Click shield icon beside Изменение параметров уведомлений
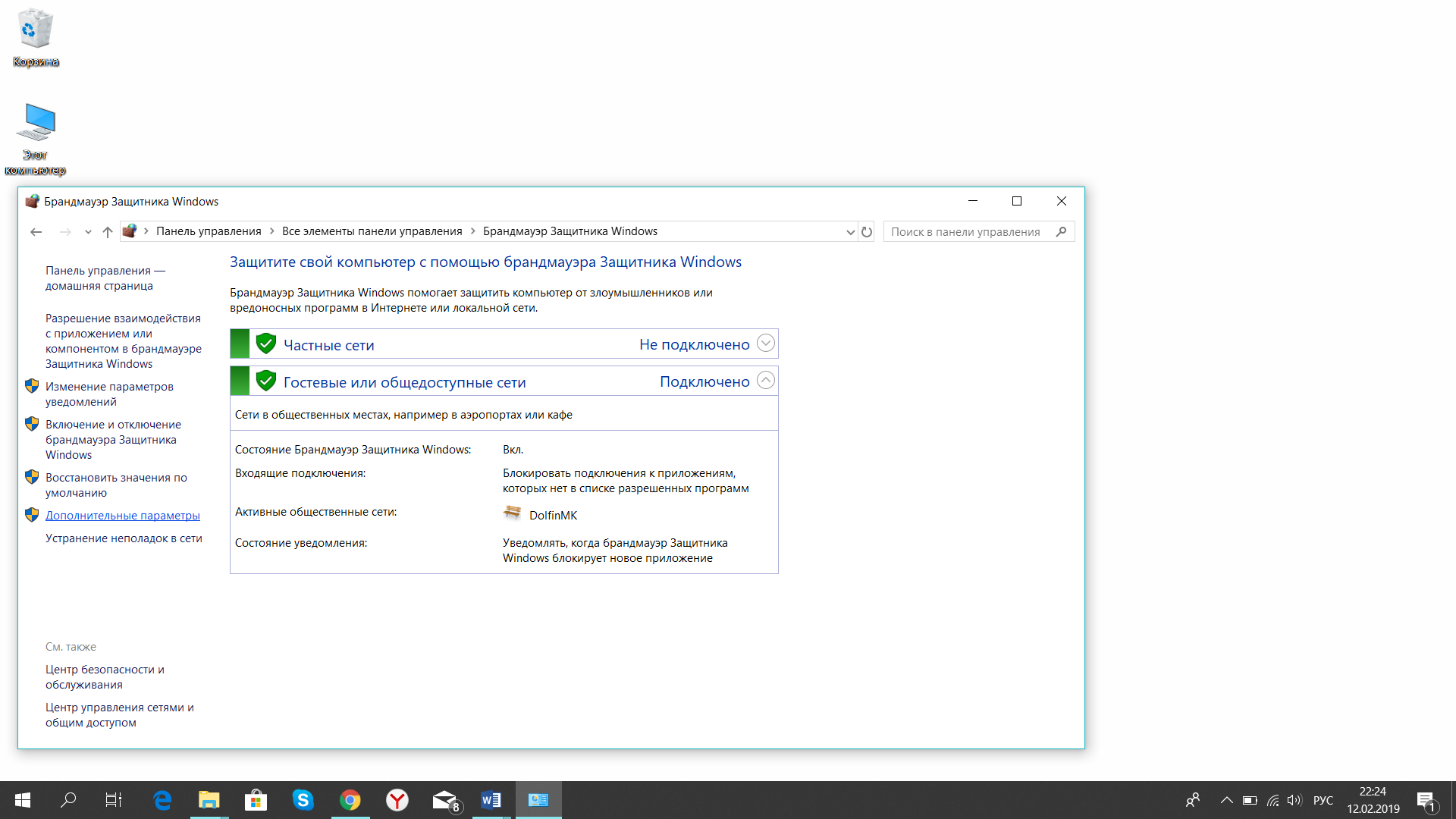This screenshot has height=819, width=1456. coord(32,386)
